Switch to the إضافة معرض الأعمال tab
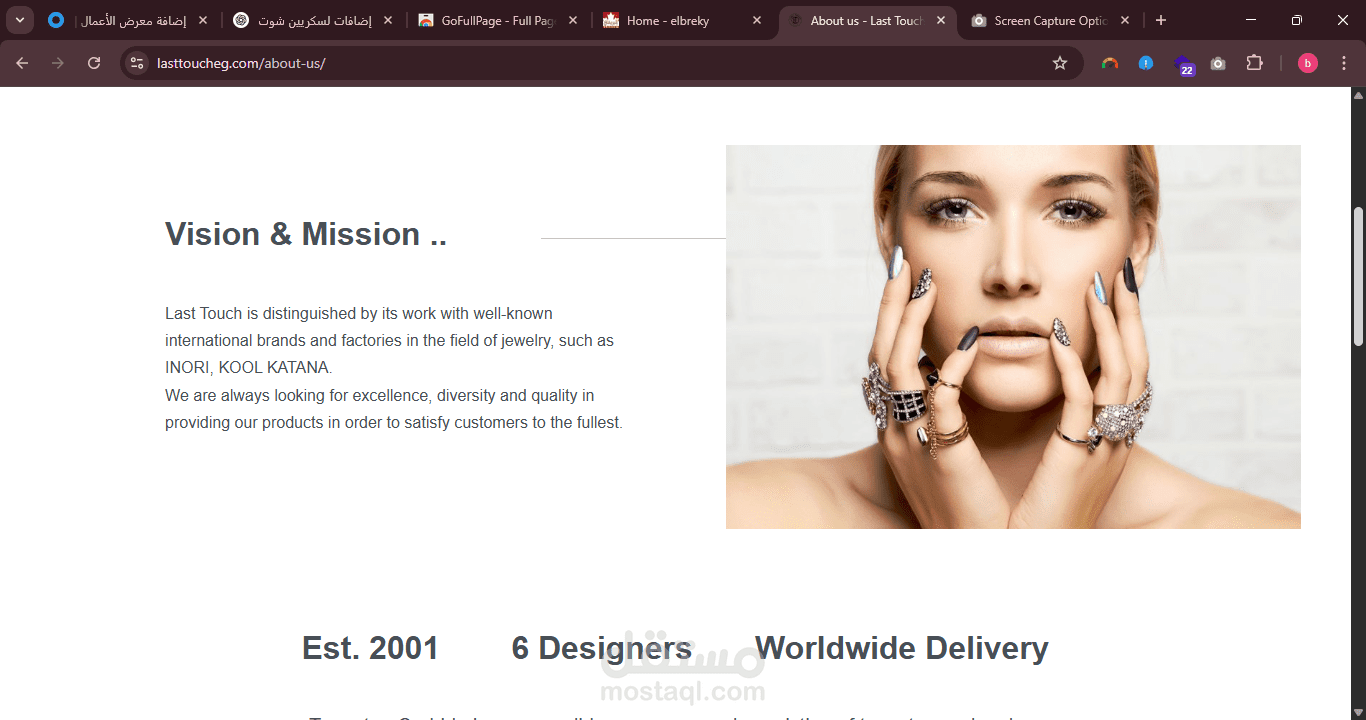1366x720 pixels. click(x=128, y=20)
